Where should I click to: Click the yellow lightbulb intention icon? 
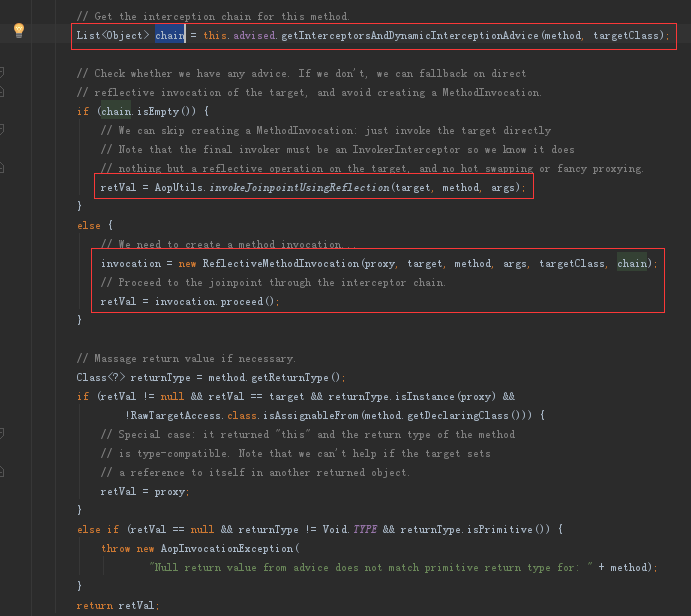tap(19, 30)
